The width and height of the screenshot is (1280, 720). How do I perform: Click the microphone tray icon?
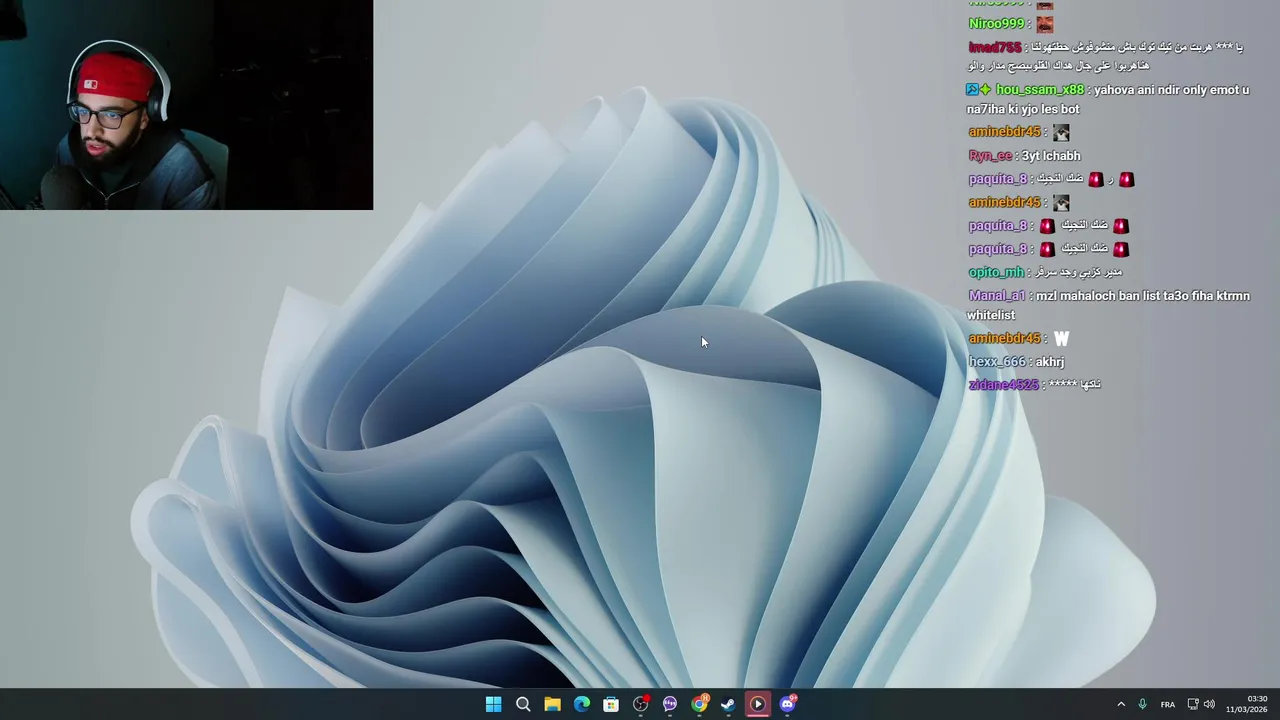click(x=1142, y=704)
